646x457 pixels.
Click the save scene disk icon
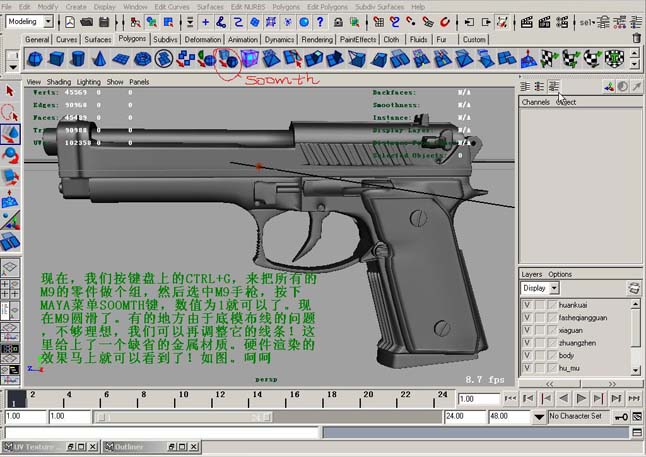coord(104,22)
